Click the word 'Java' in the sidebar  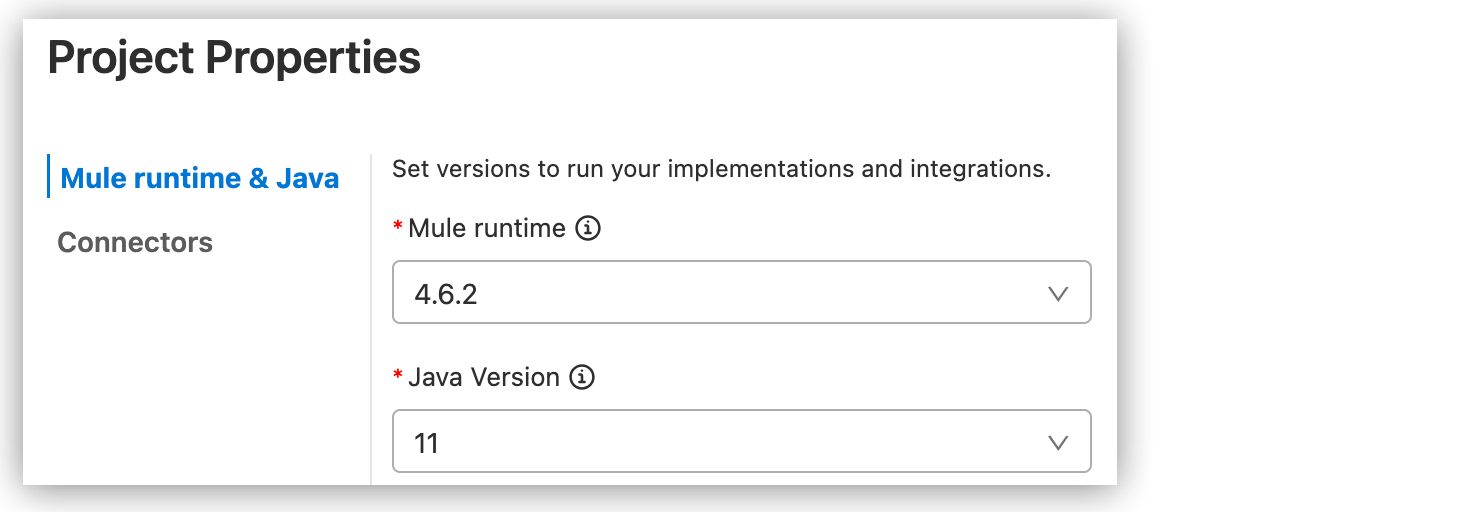click(x=307, y=178)
